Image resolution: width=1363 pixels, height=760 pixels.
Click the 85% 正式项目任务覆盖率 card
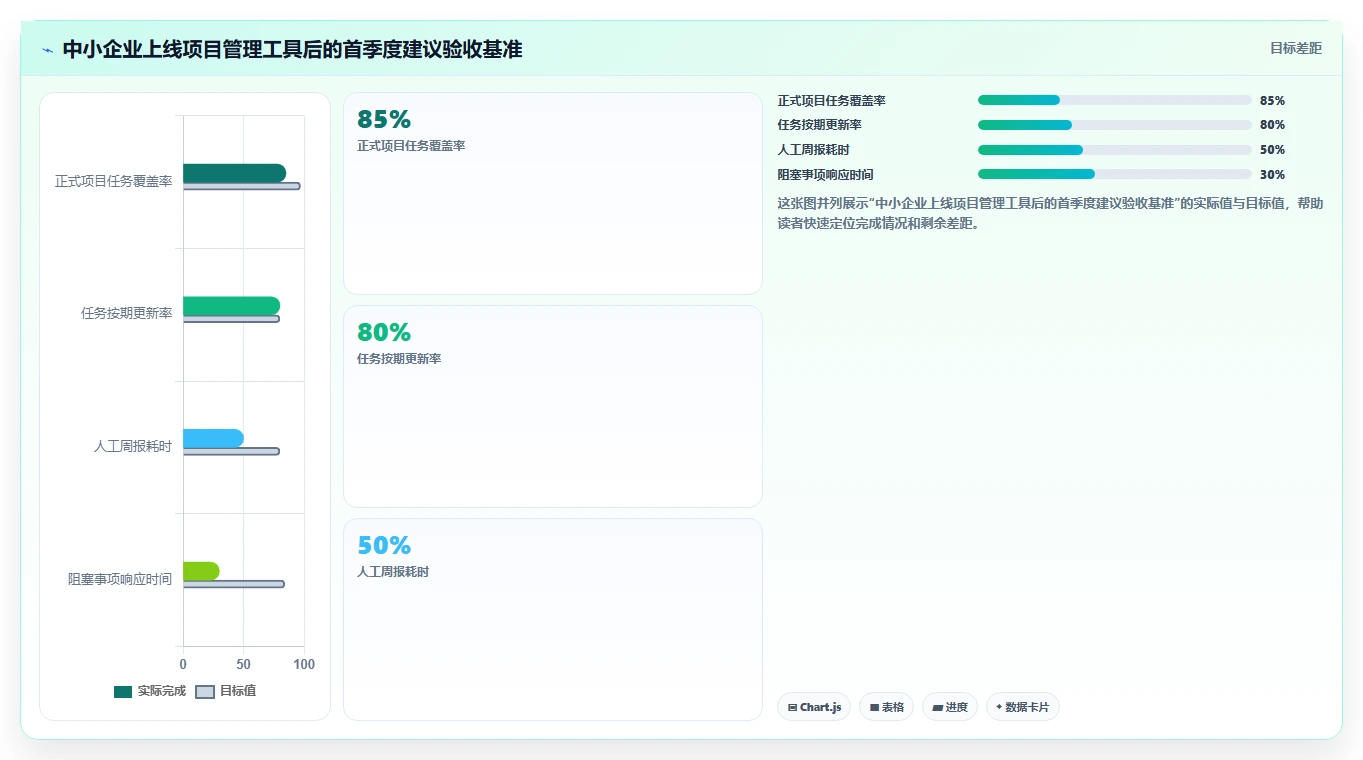tap(553, 194)
